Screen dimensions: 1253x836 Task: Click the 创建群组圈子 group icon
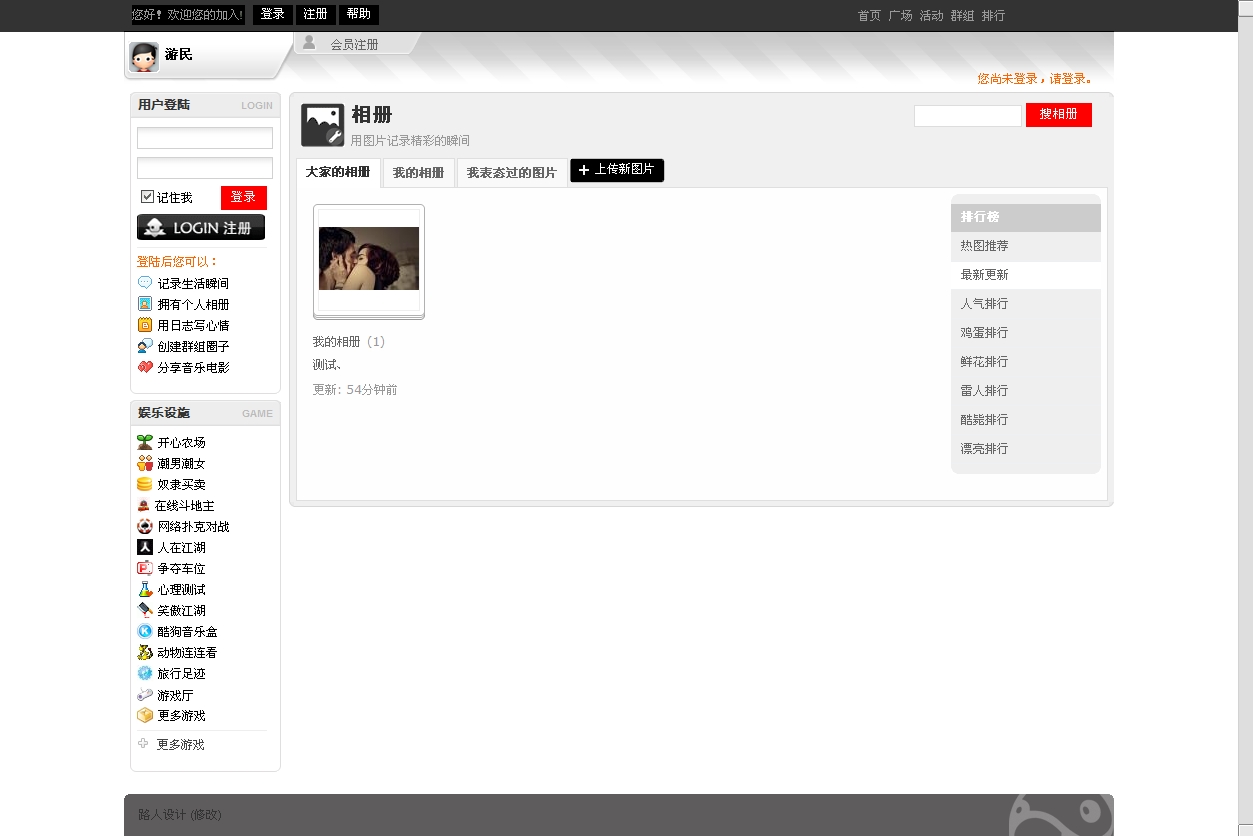coord(145,346)
